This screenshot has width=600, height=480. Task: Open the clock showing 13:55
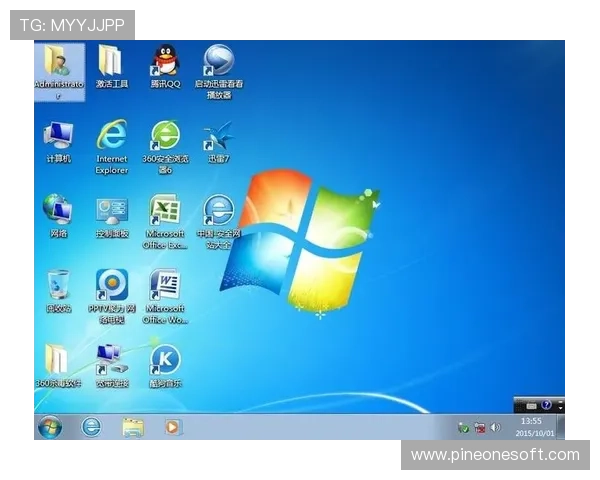click(x=534, y=427)
